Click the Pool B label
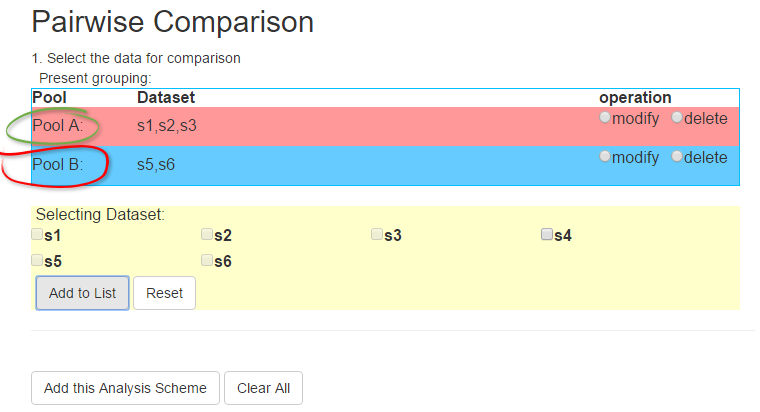760x412 pixels. click(x=58, y=164)
